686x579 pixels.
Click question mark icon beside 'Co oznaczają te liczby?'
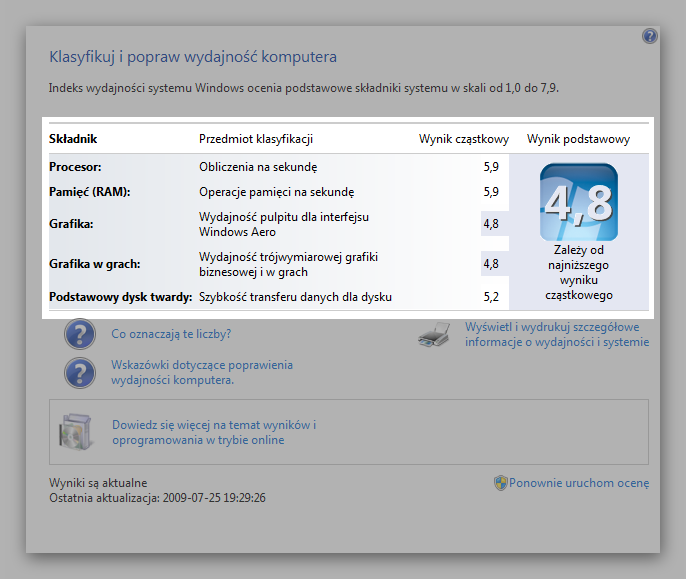click(x=80, y=334)
